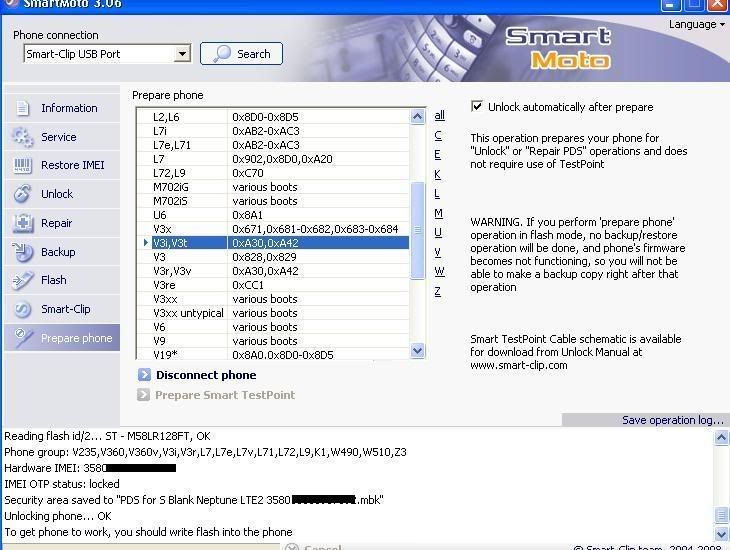Filter model list by letter U
This screenshot has height=550, width=730.
point(438,232)
